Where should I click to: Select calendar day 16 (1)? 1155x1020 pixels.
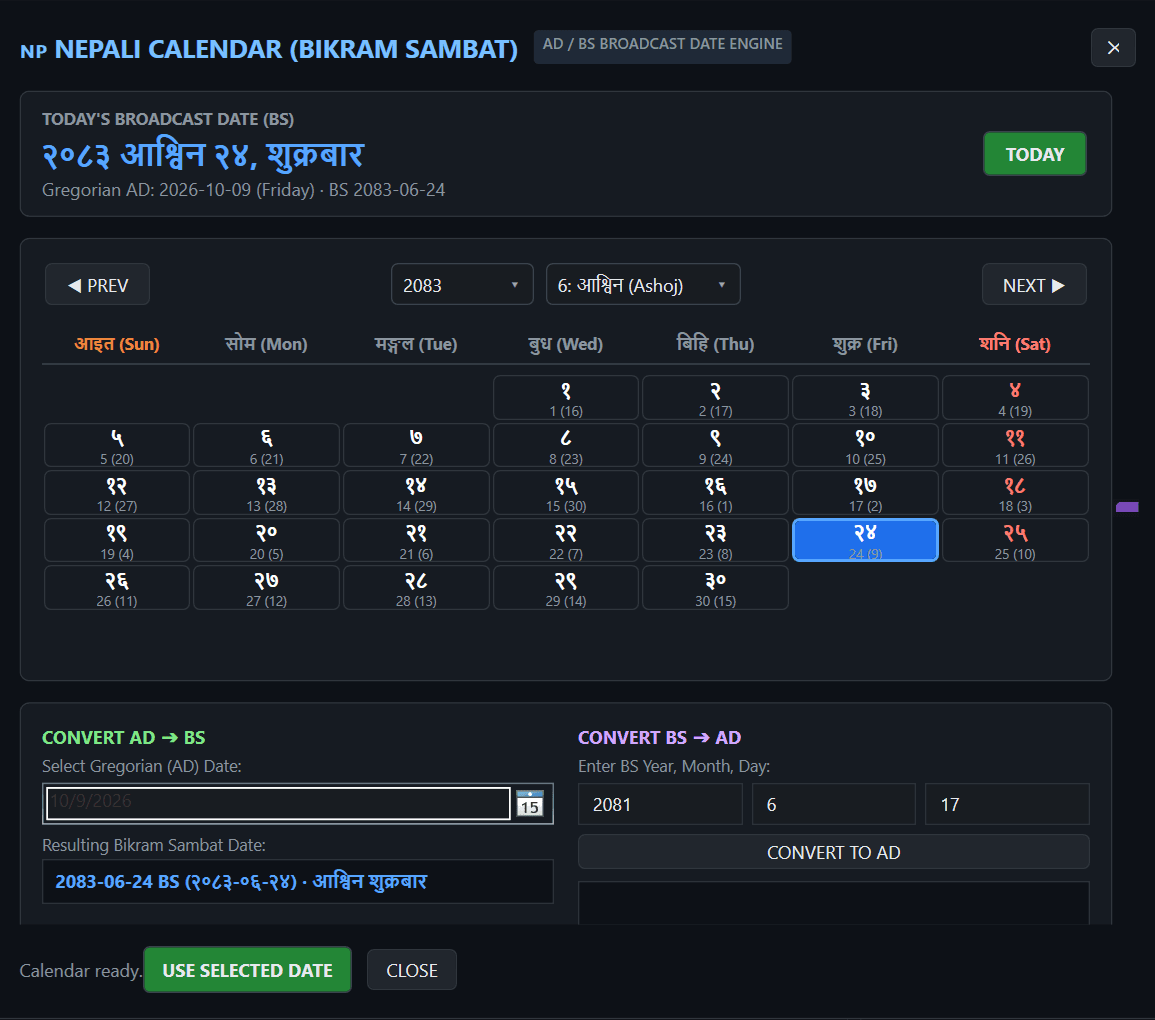(715, 493)
